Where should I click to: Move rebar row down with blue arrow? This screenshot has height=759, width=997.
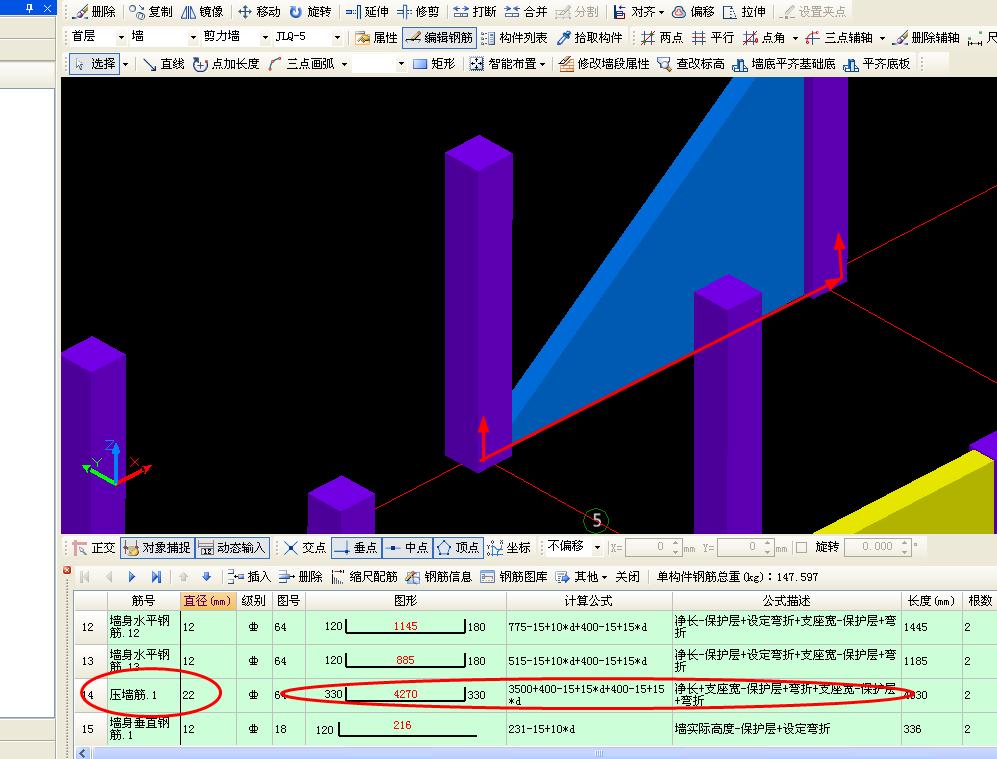(206, 577)
